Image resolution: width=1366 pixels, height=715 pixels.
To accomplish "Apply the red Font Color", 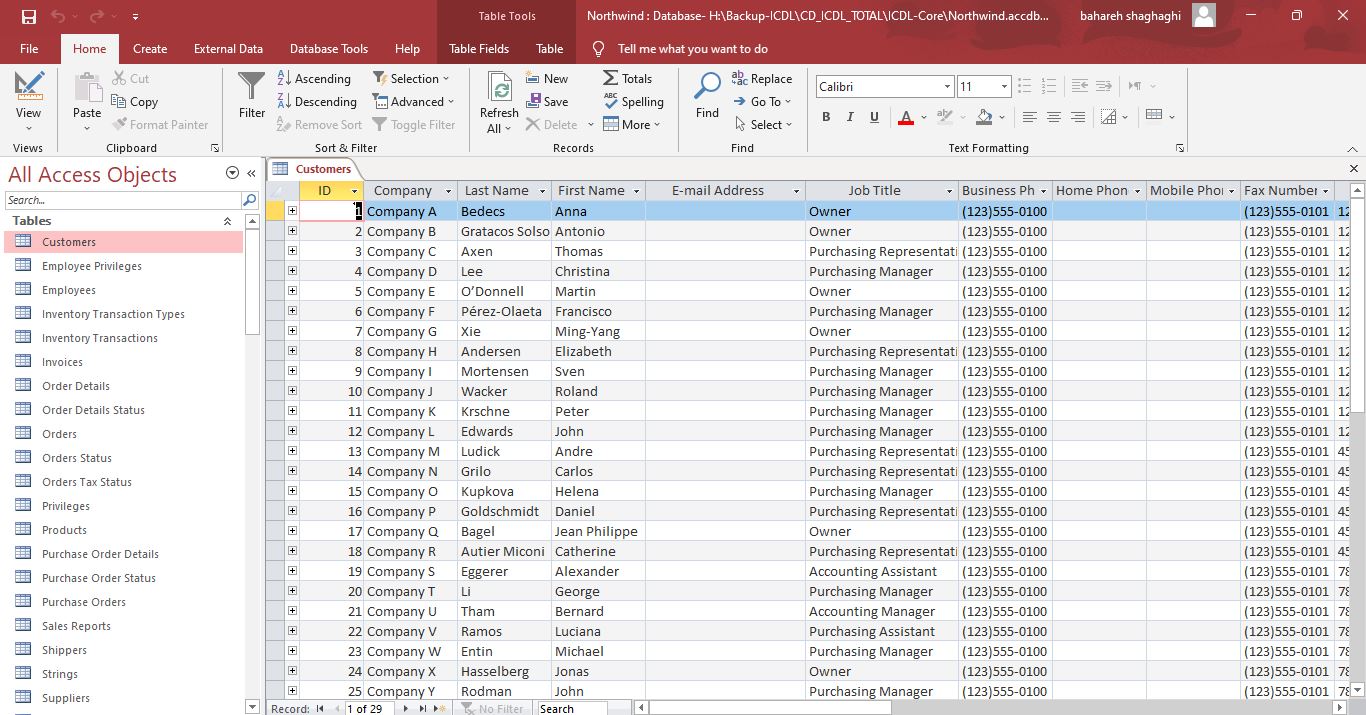I will tap(906, 117).
